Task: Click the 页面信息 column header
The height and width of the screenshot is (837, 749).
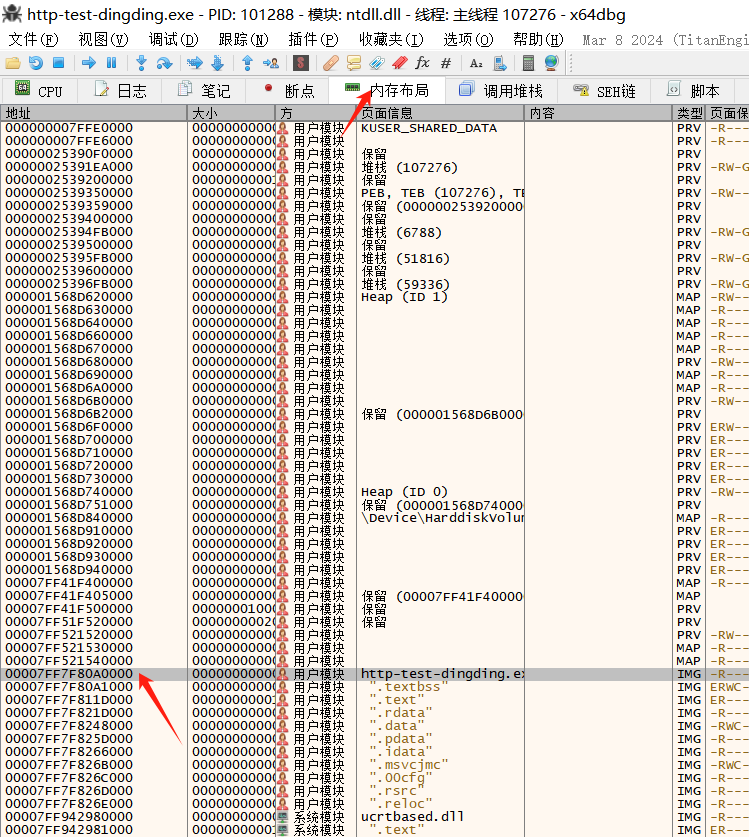Action: pos(440,113)
